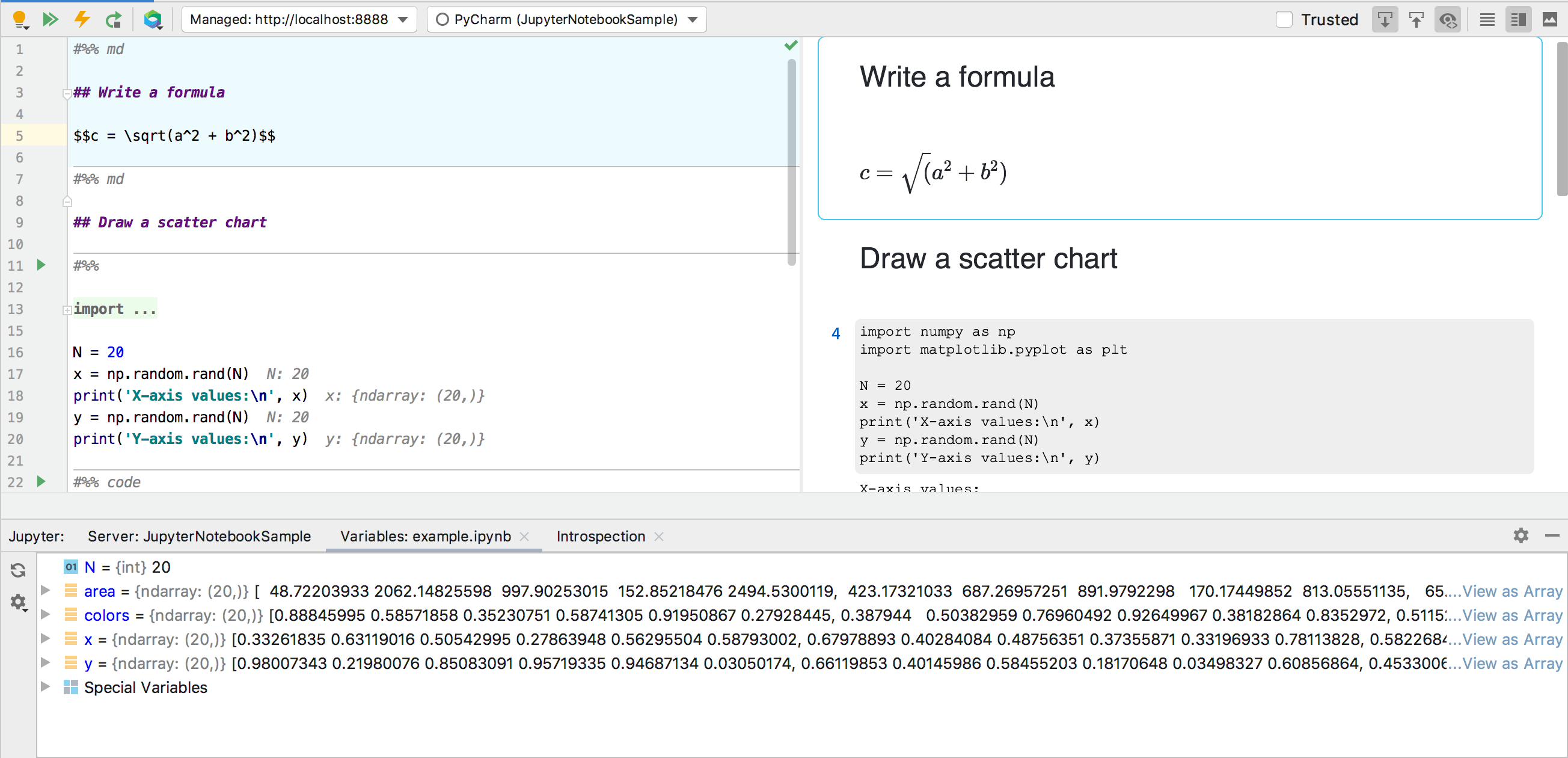Switch to preview-only view mode
The width and height of the screenshot is (1568, 758).
tap(1549, 19)
